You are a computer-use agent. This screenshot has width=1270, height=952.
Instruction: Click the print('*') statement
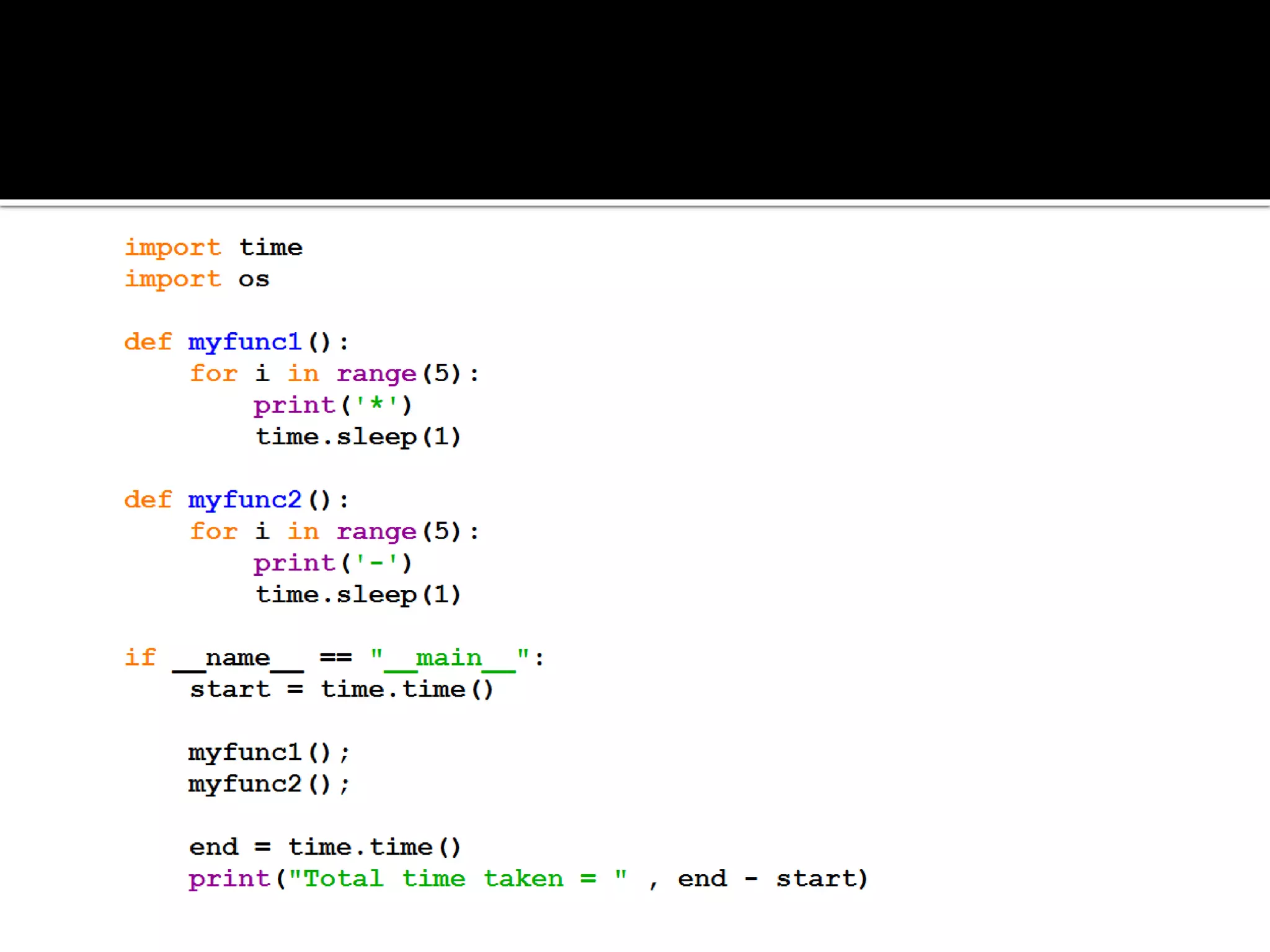[332, 405]
